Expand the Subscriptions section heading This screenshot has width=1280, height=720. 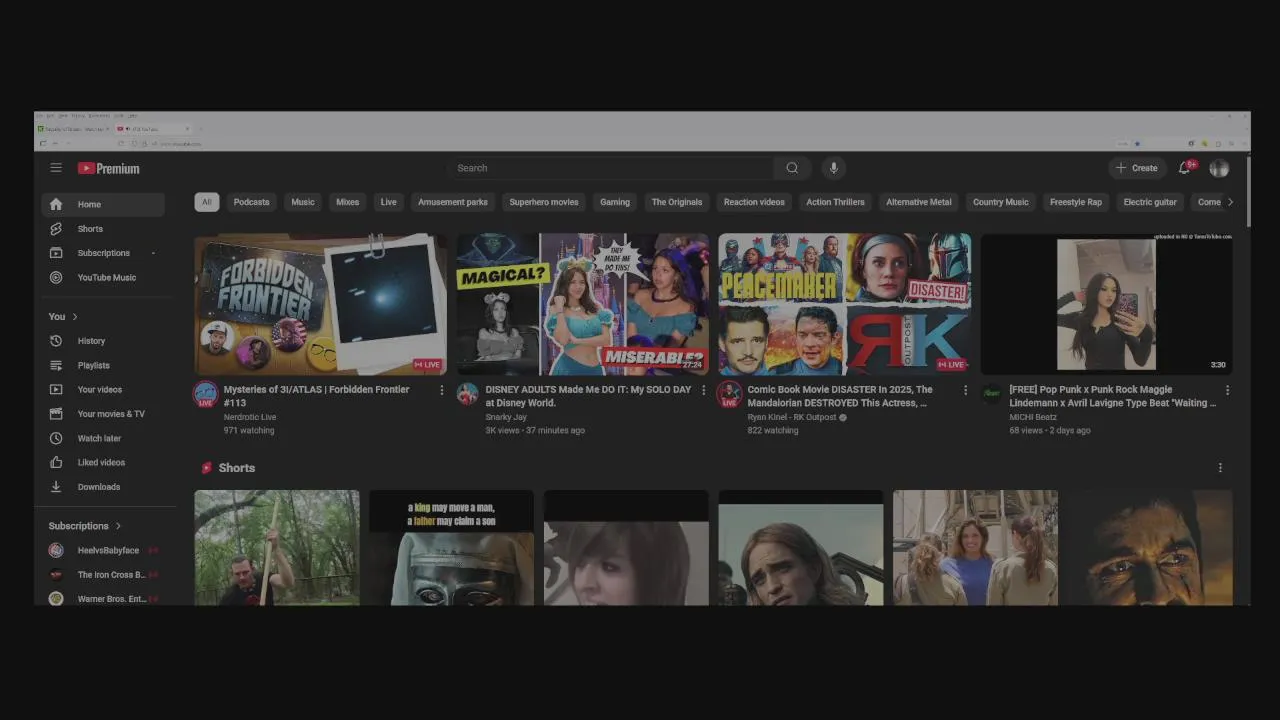pyautogui.click(x=84, y=526)
